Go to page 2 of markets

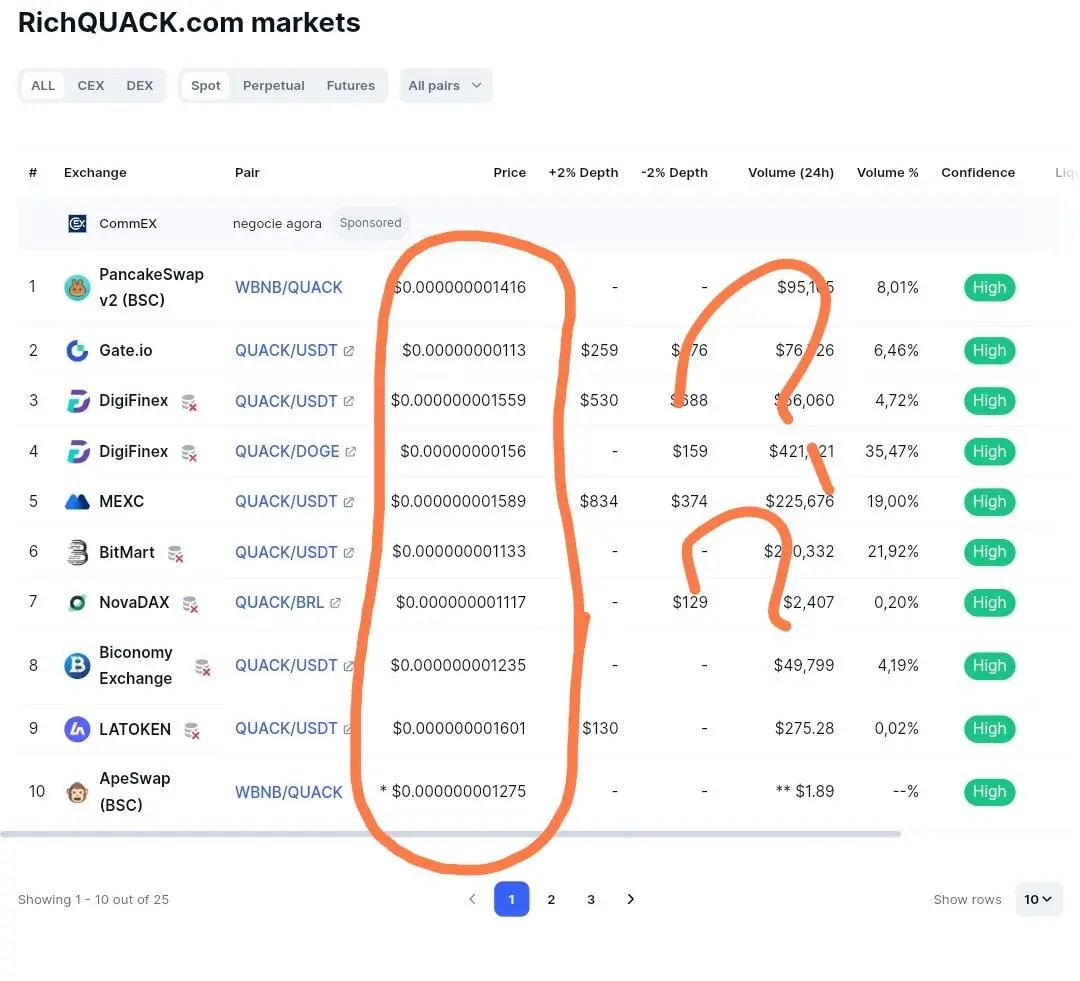(551, 899)
